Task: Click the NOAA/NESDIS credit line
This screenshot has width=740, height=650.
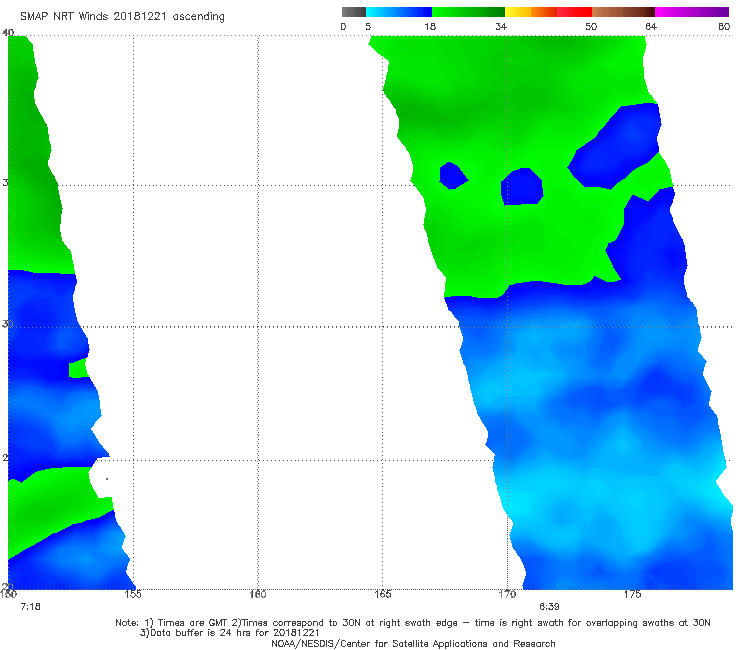Action: point(413,644)
